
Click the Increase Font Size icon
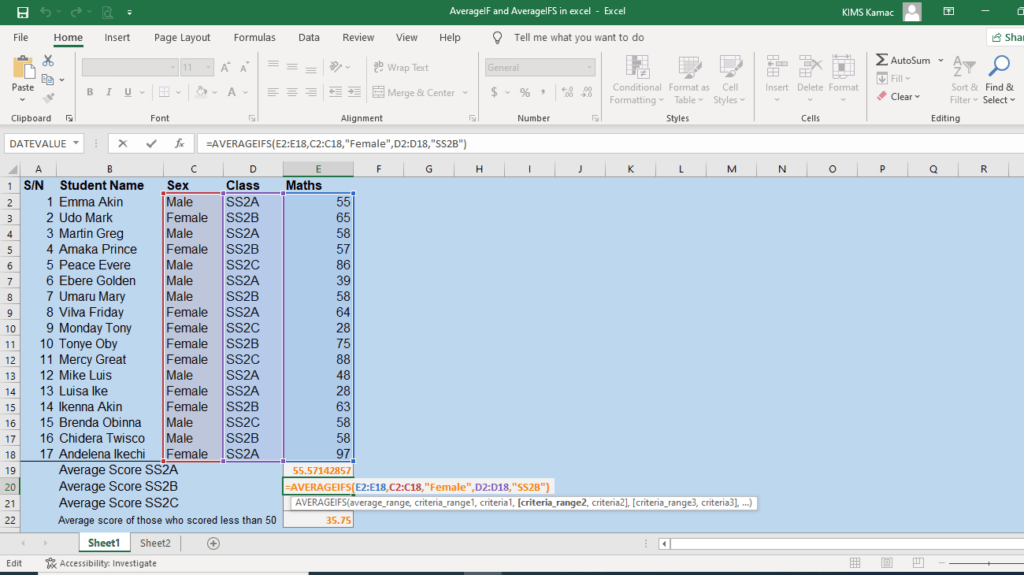point(225,67)
